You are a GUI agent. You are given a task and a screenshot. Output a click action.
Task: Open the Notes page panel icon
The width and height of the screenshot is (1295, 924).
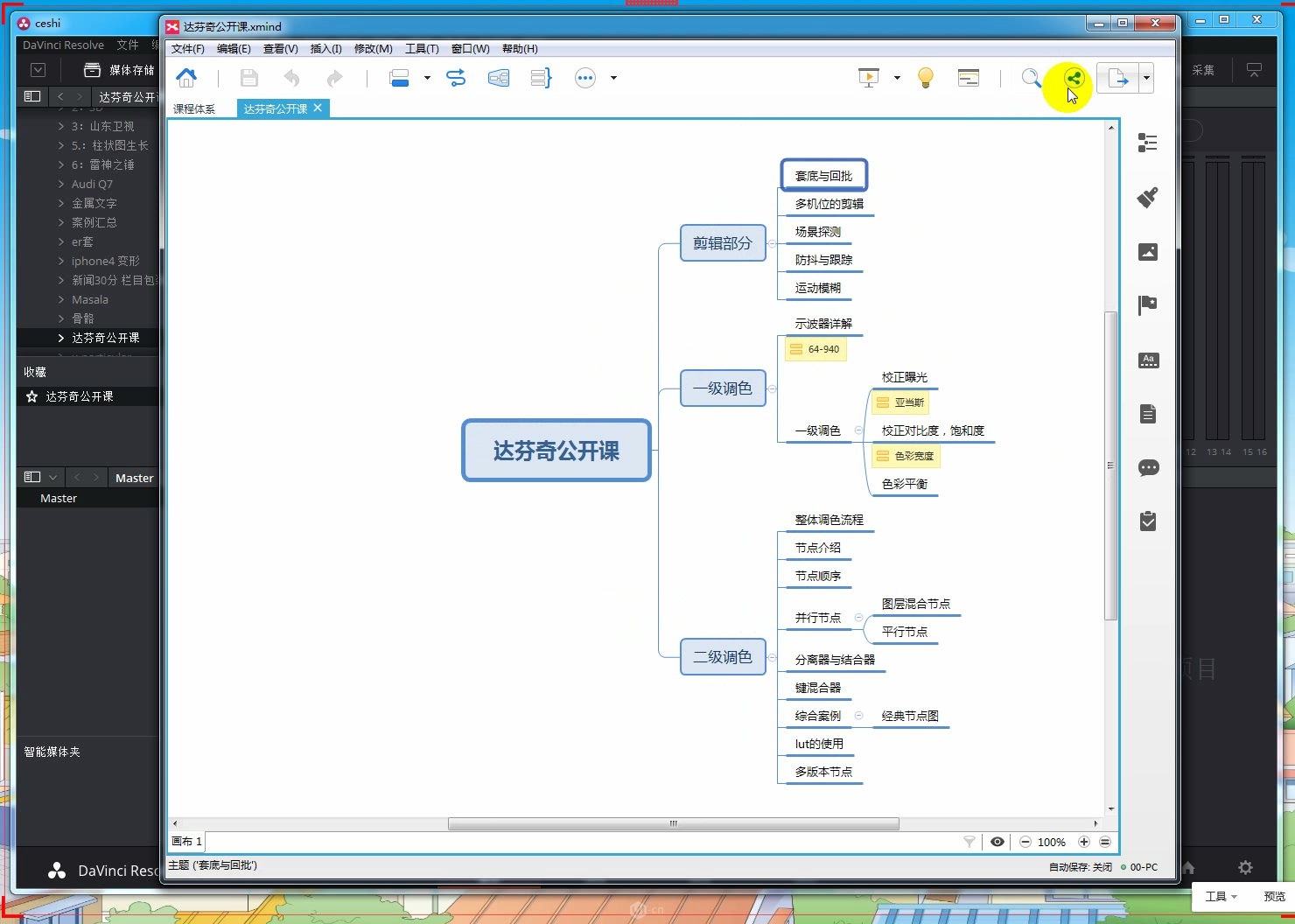tap(1149, 414)
